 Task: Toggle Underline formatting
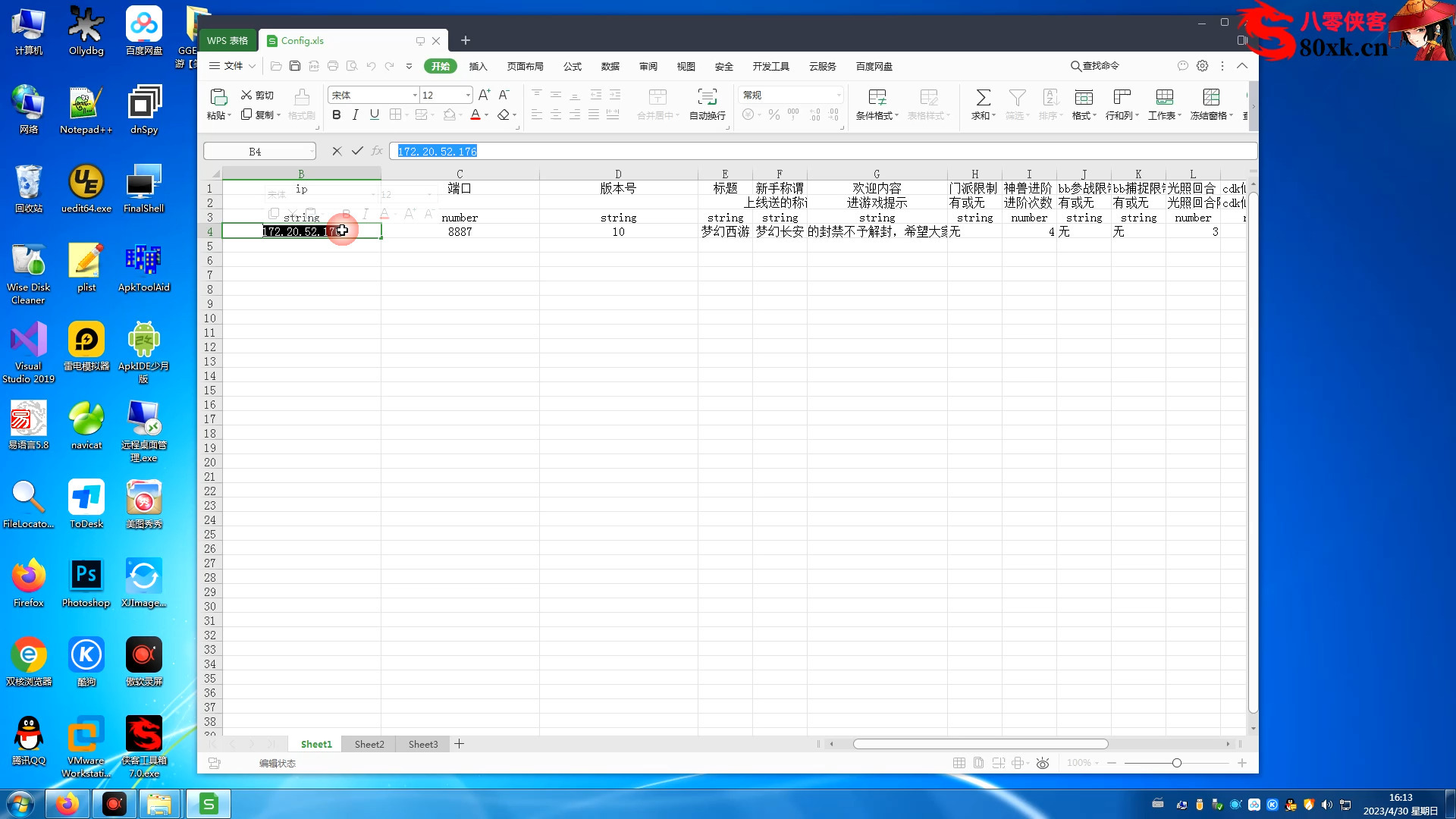(x=374, y=115)
